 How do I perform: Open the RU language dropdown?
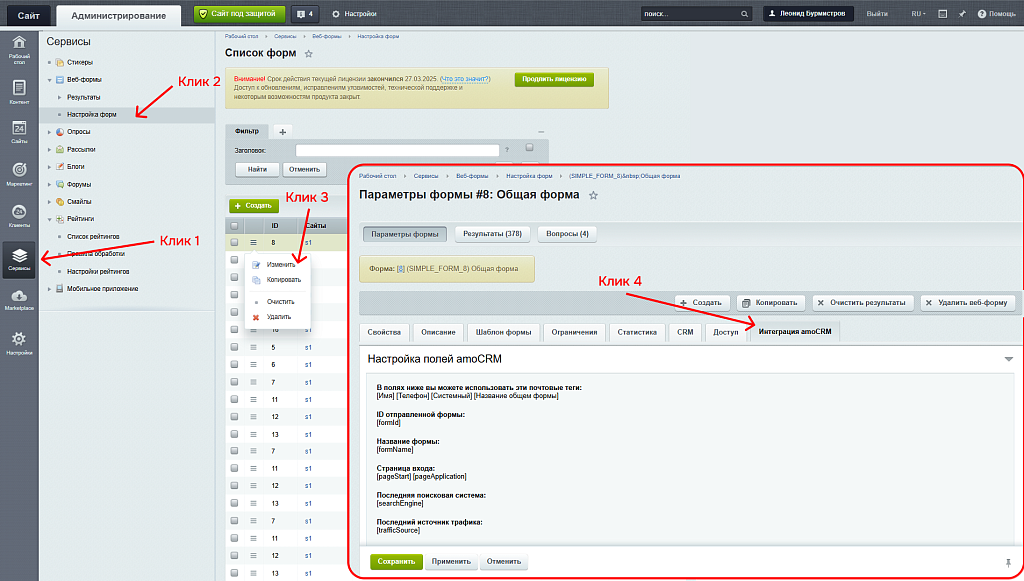click(918, 14)
